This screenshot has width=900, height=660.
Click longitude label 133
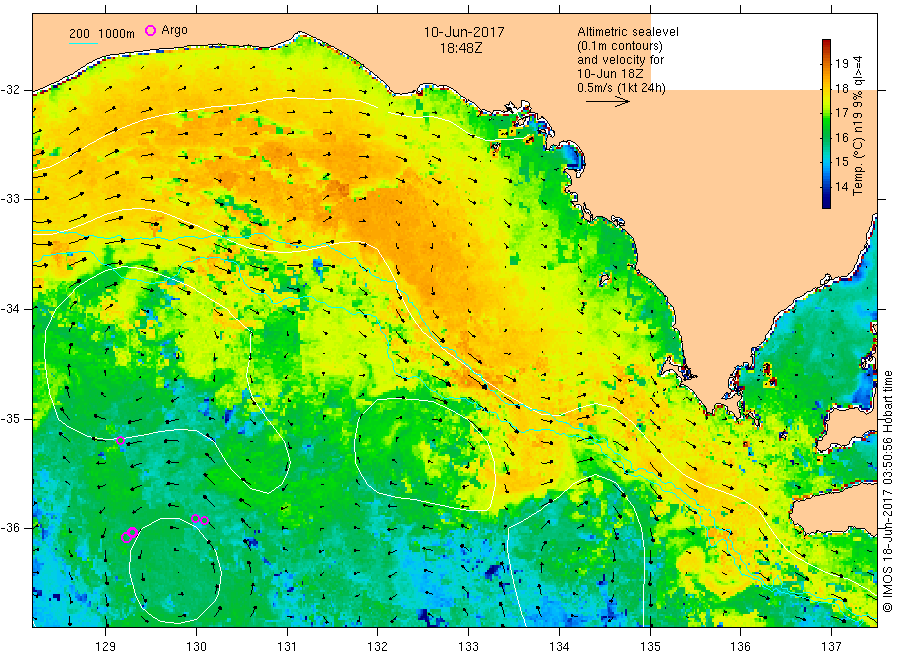pos(468,647)
